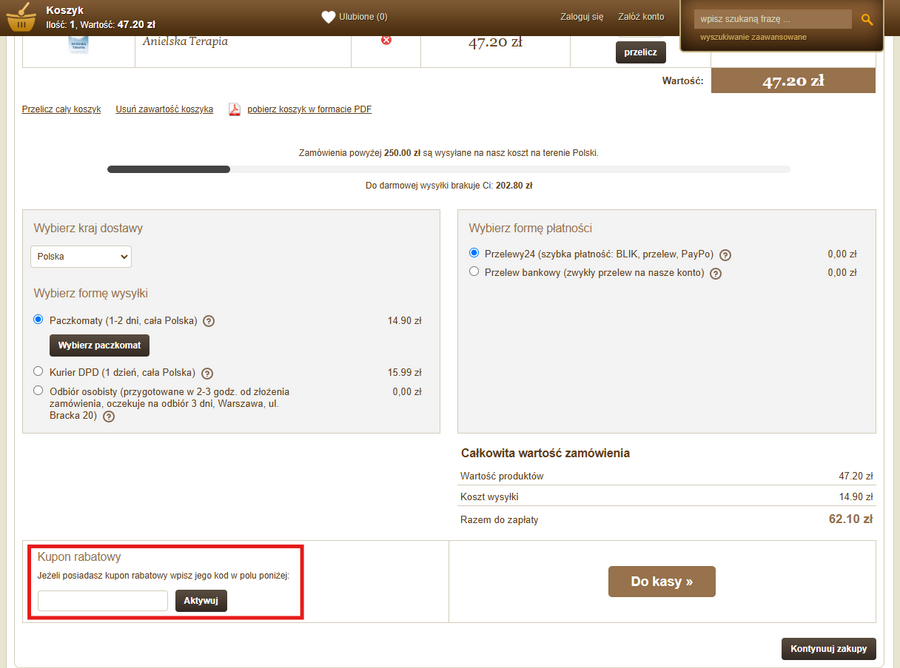Viewport: 900px width, 668px height.
Task: Click the search magnifier icon
Action: tap(866, 19)
